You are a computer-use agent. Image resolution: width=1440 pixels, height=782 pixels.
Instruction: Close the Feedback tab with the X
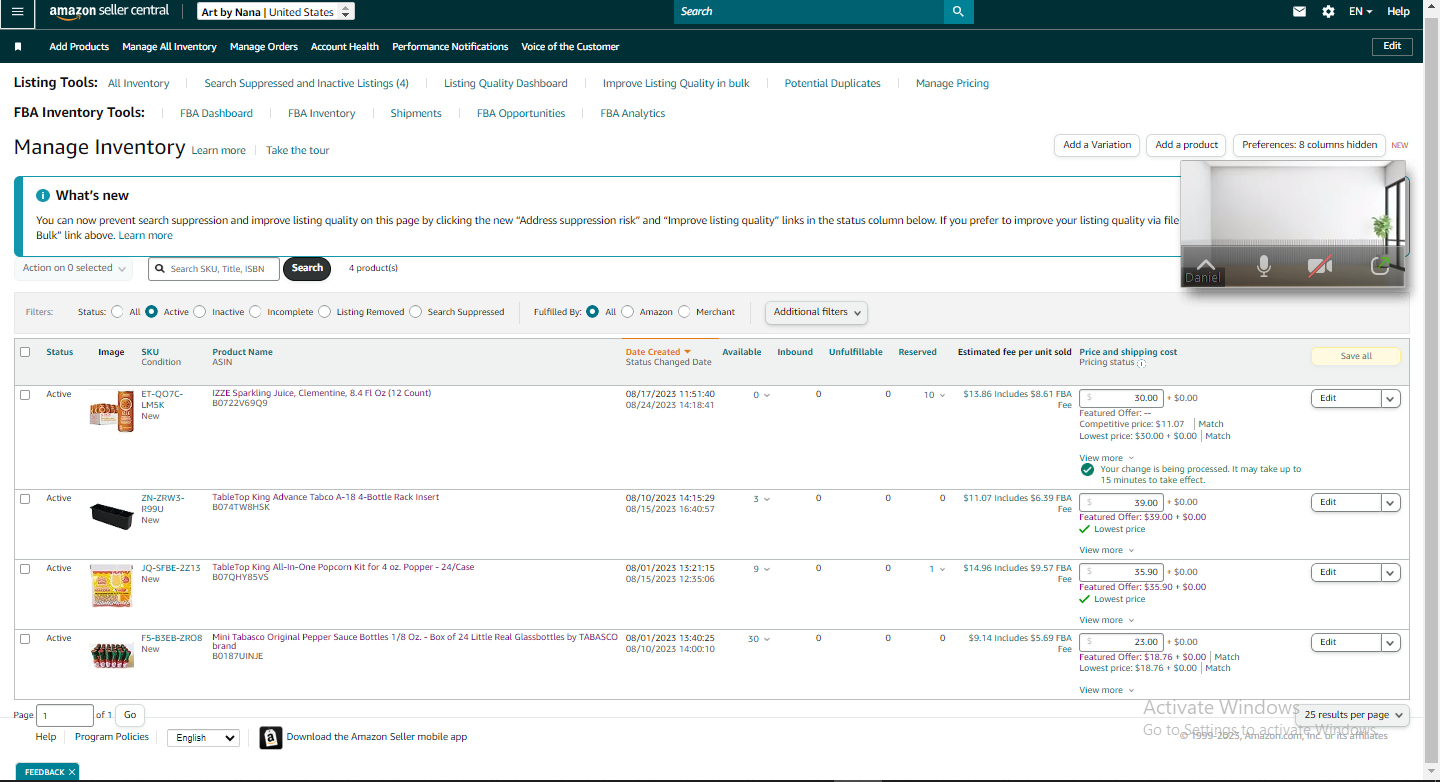(x=72, y=772)
